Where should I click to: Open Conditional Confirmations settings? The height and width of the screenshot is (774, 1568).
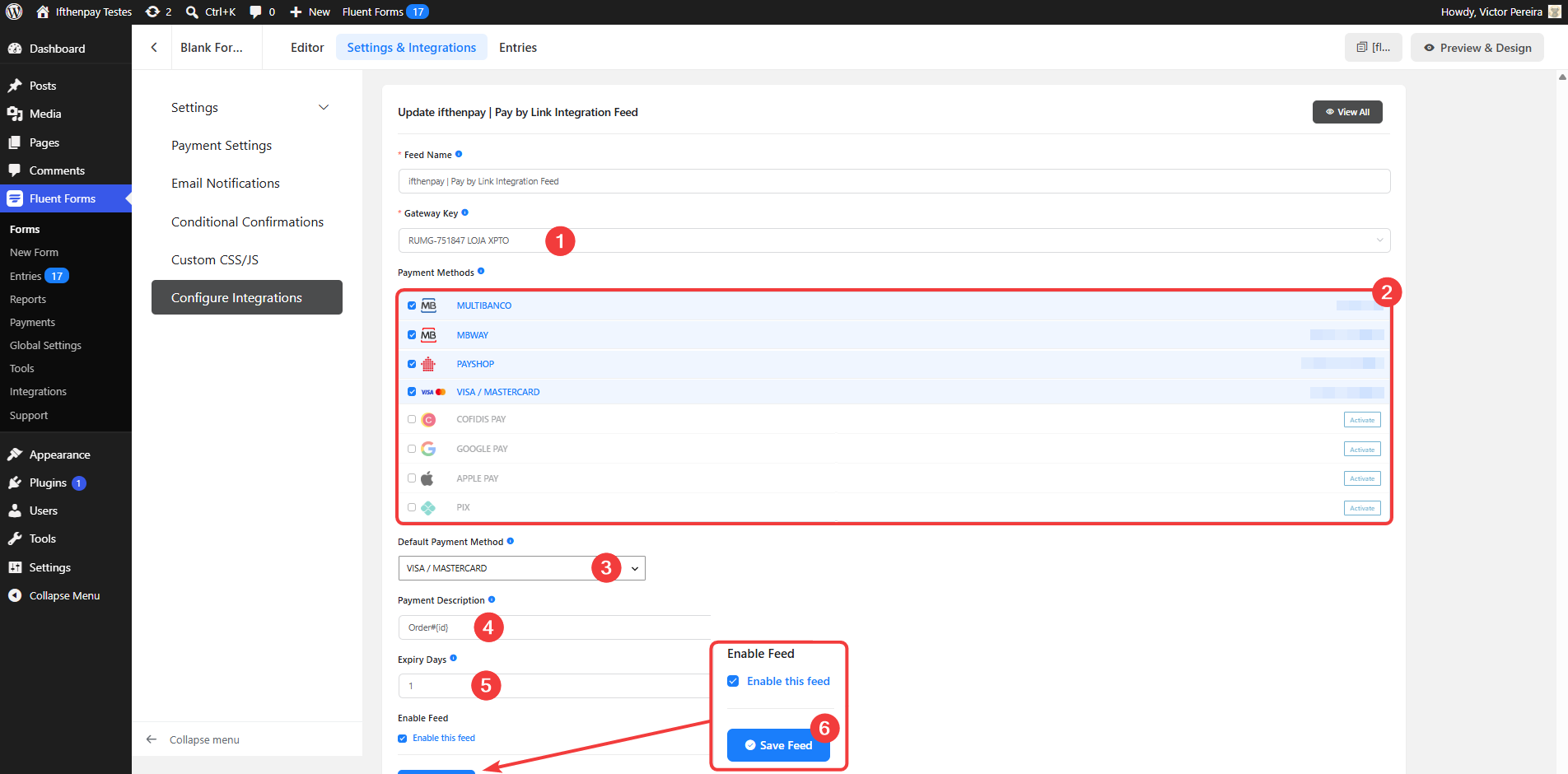247,222
